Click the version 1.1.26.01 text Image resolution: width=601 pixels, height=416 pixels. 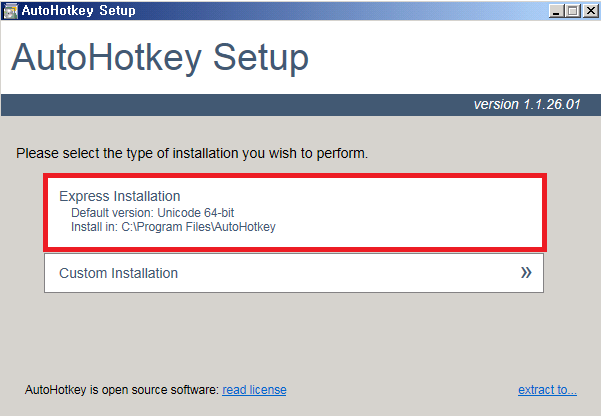527,104
